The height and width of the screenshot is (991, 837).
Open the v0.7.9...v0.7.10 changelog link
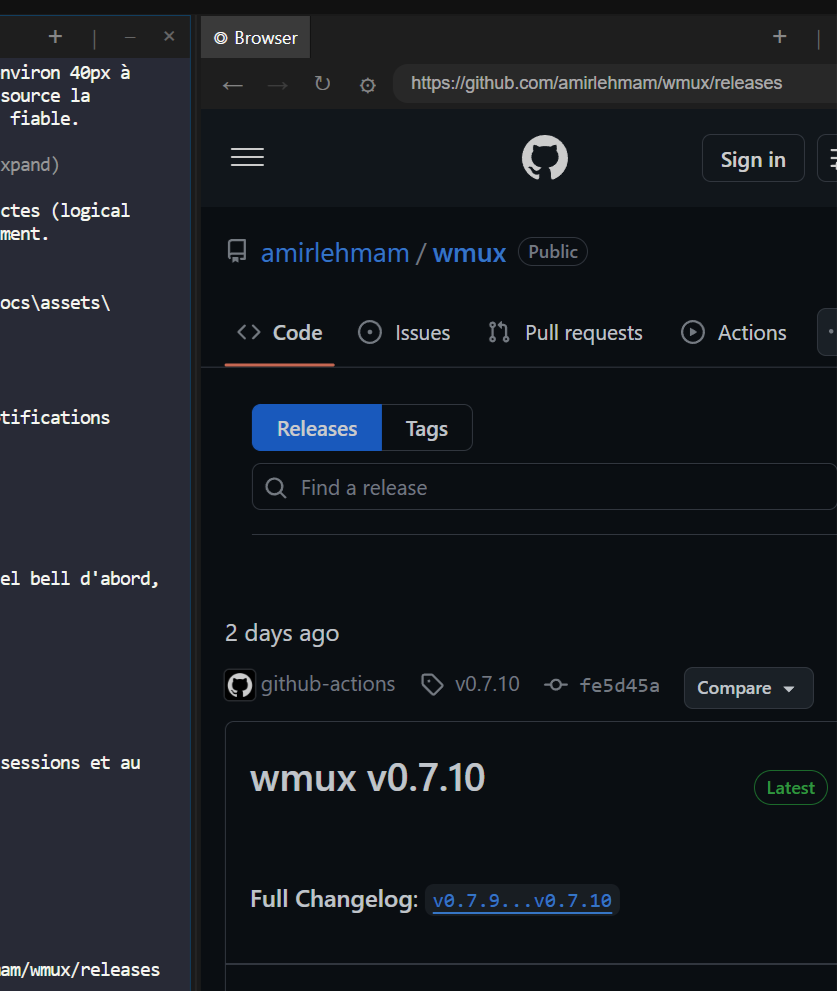[x=522, y=900]
